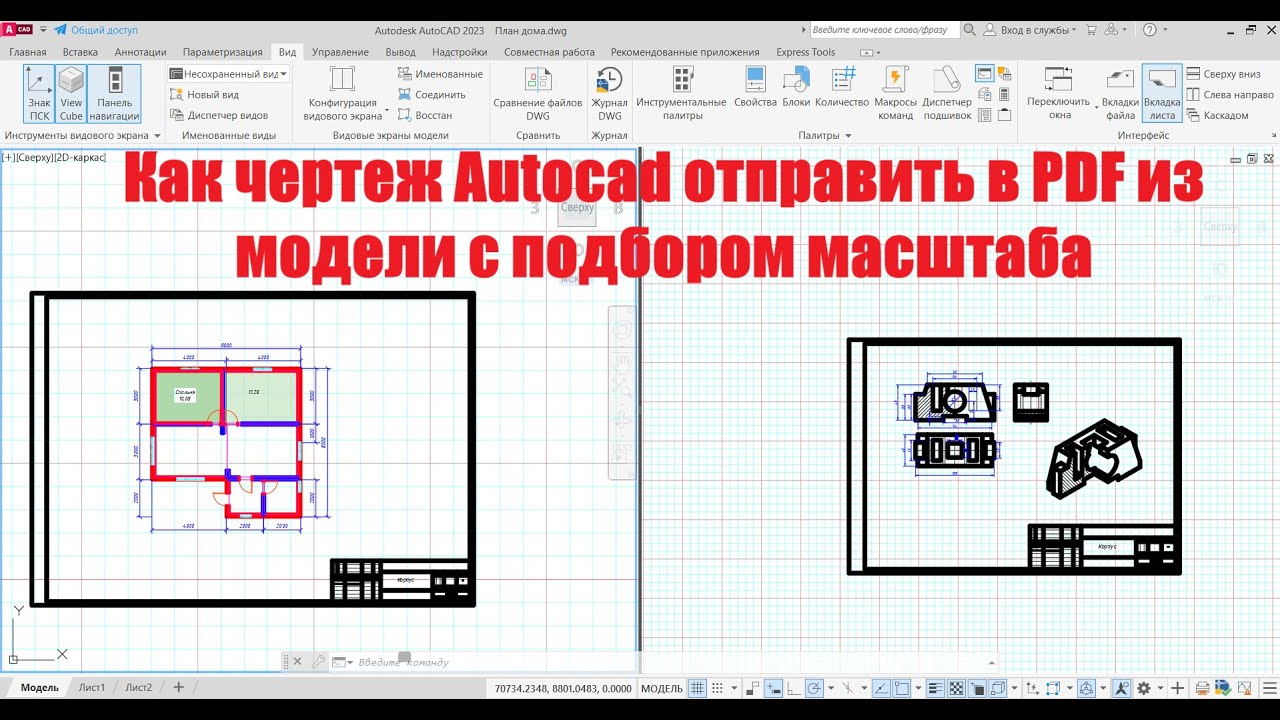The height and width of the screenshot is (720, 1280).
Task: Click the Восстан viewport button
Action: pos(425,115)
